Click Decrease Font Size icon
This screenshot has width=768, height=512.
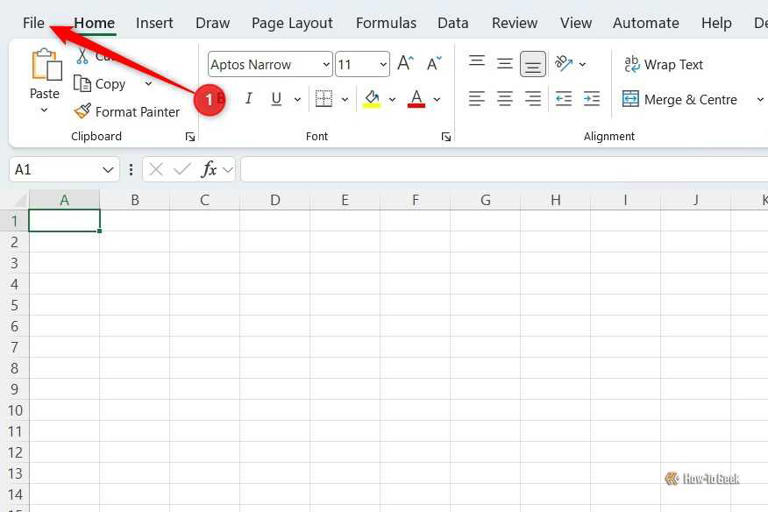(434, 63)
